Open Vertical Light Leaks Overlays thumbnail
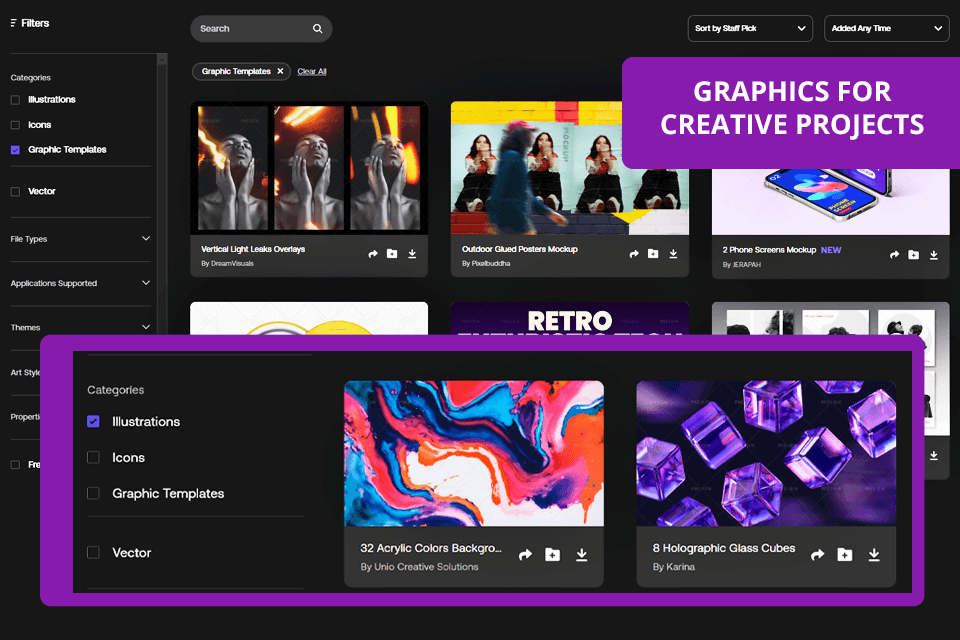This screenshot has height=640, width=960. coord(309,168)
